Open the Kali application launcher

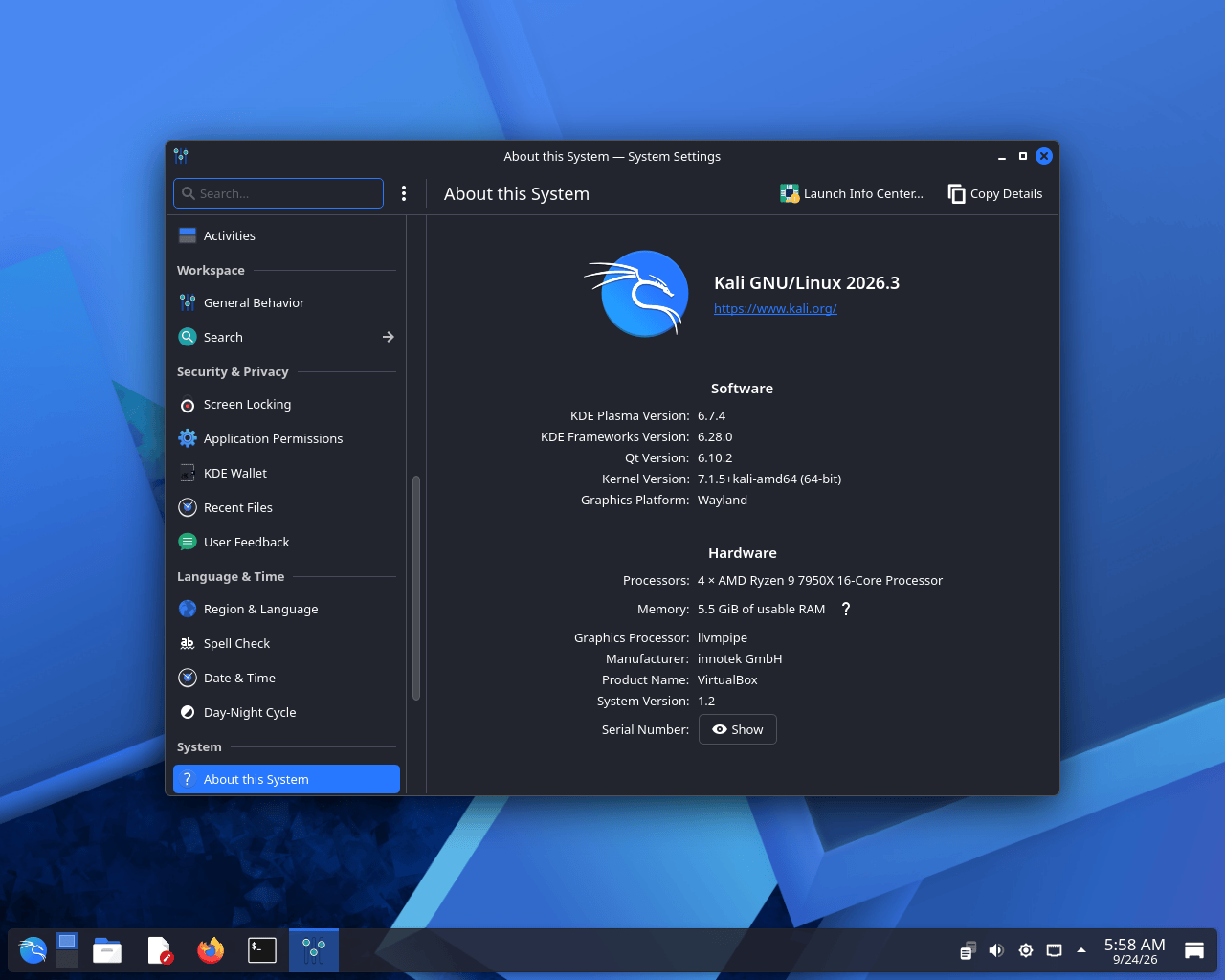click(33, 950)
